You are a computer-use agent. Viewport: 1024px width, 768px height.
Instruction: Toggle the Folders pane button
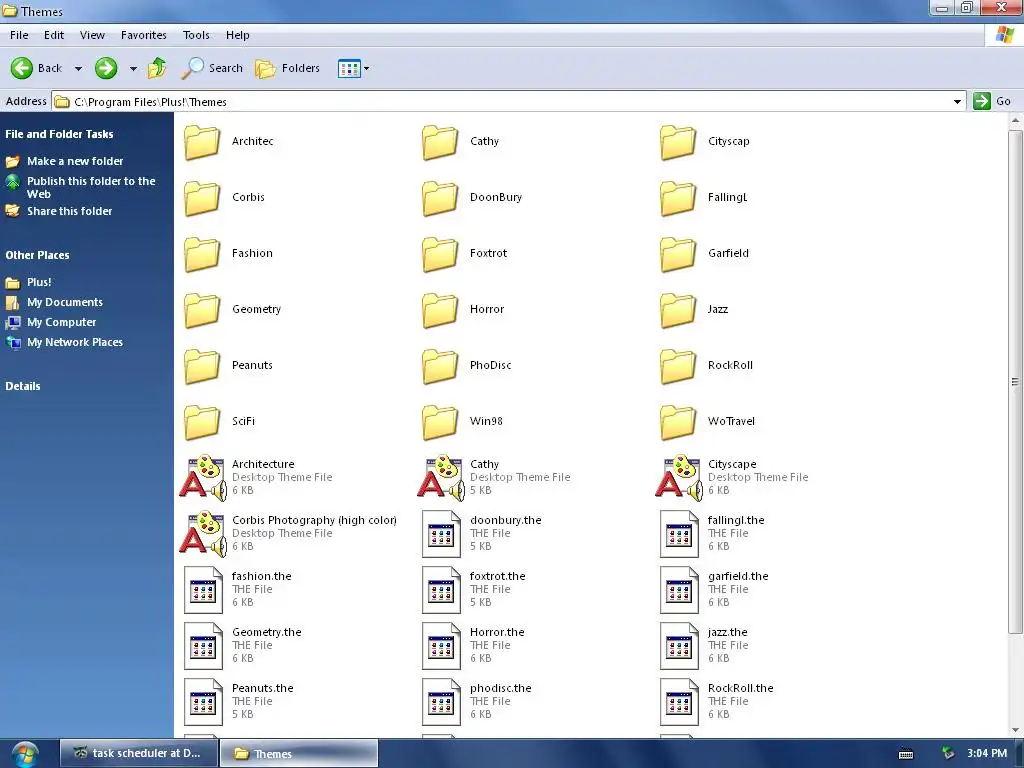[287, 68]
